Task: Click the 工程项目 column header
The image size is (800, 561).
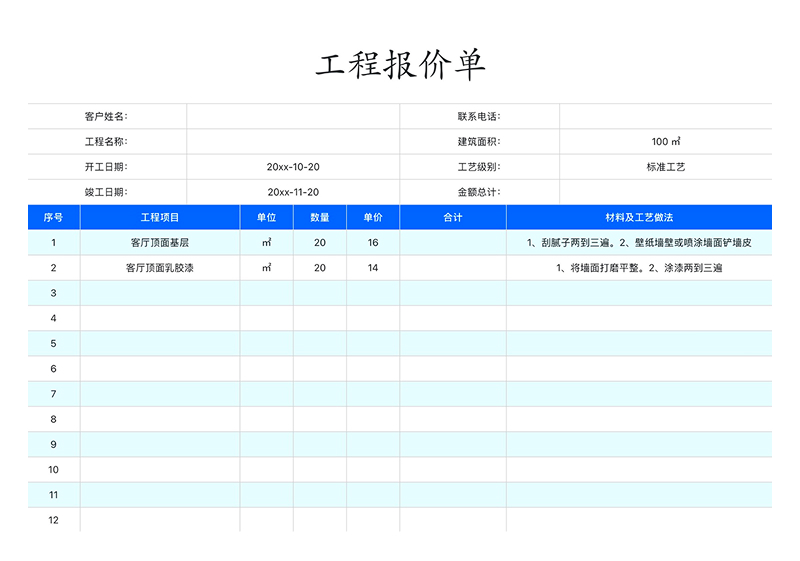Action: click(160, 217)
